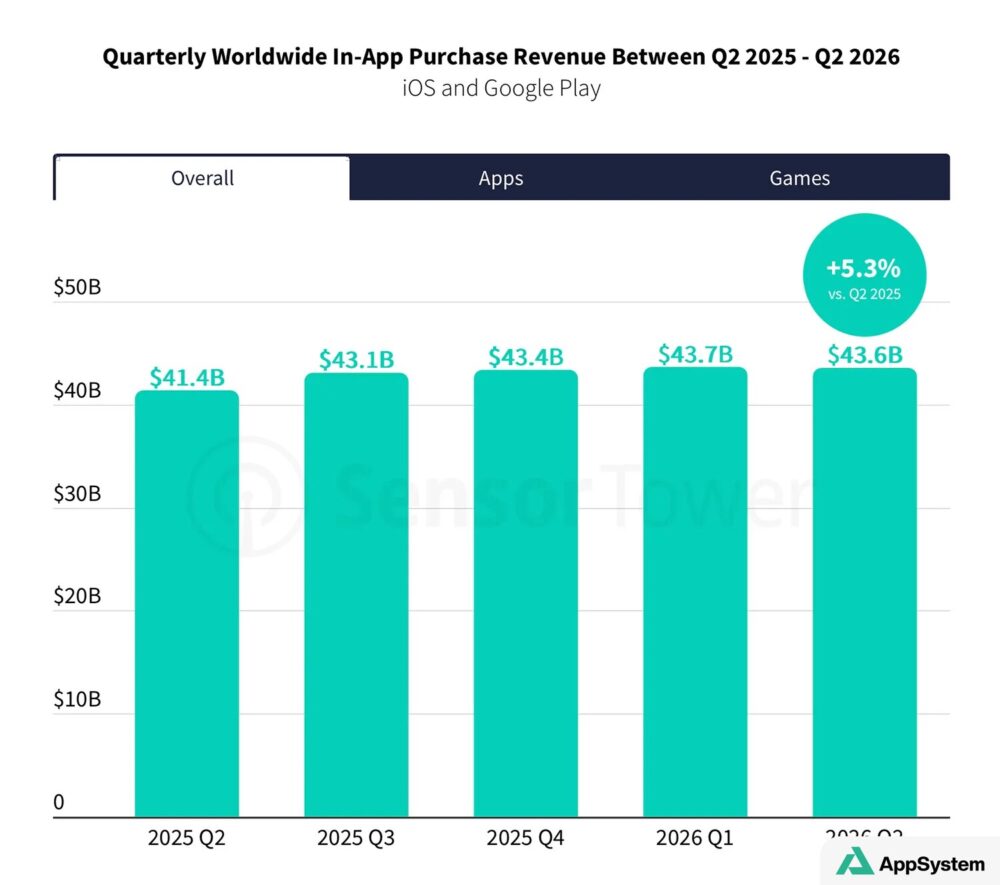Click the 2025 Q4 axis label

[526, 837]
